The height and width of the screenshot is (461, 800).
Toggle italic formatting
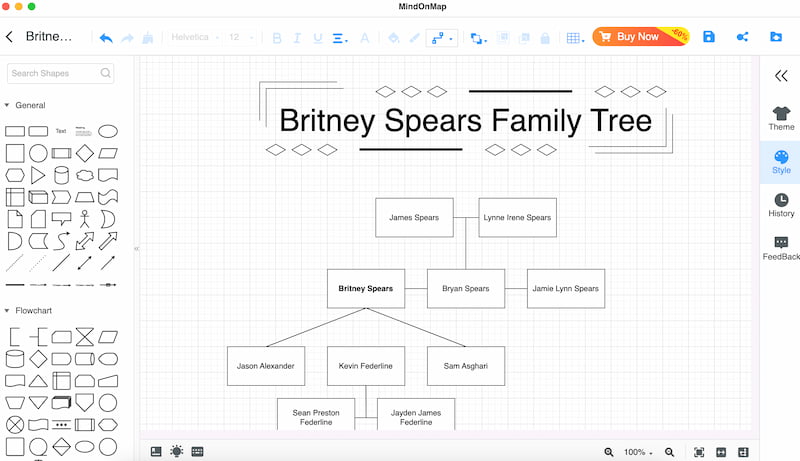coord(297,38)
